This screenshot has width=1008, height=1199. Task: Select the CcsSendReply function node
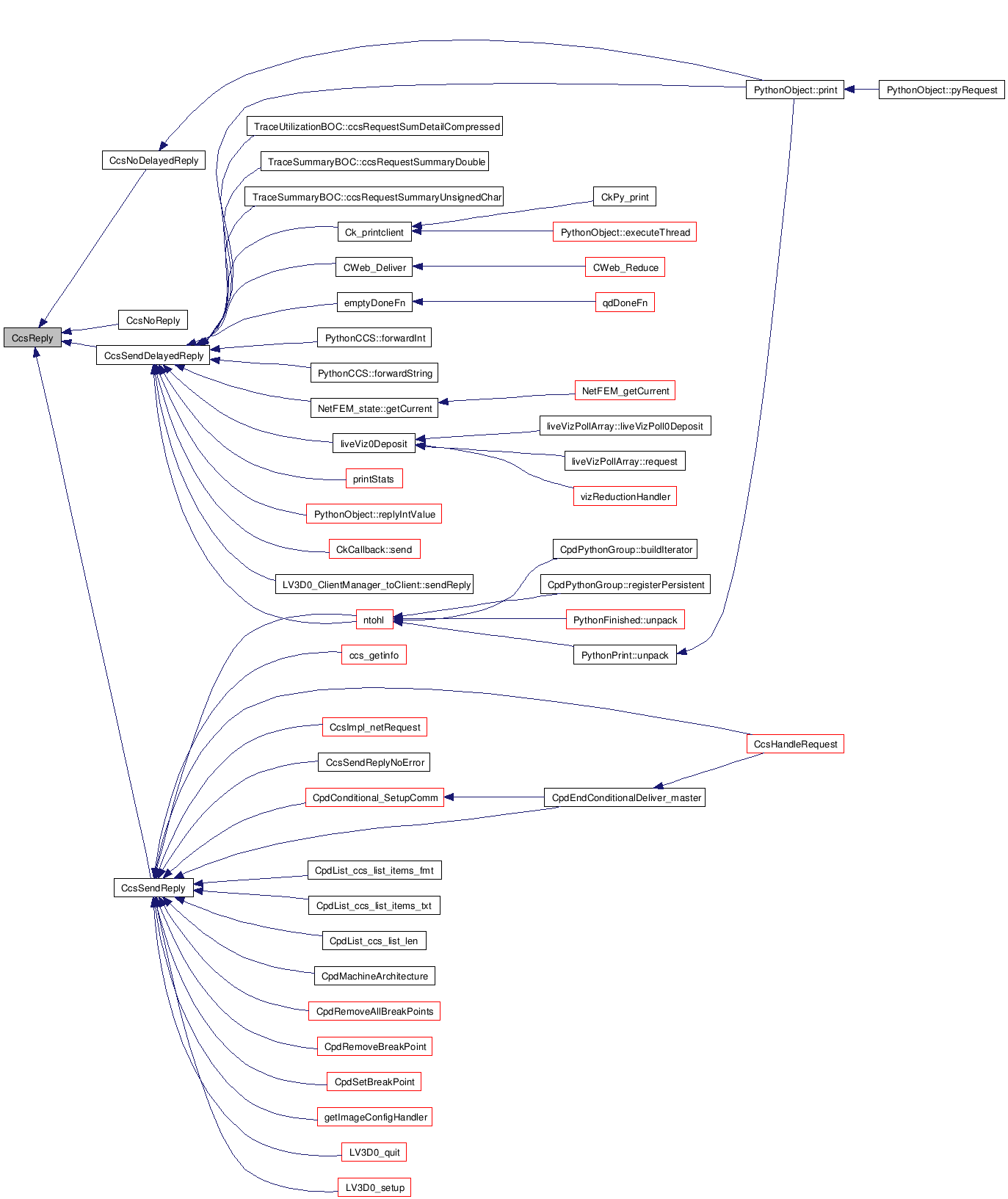click(153, 888)
